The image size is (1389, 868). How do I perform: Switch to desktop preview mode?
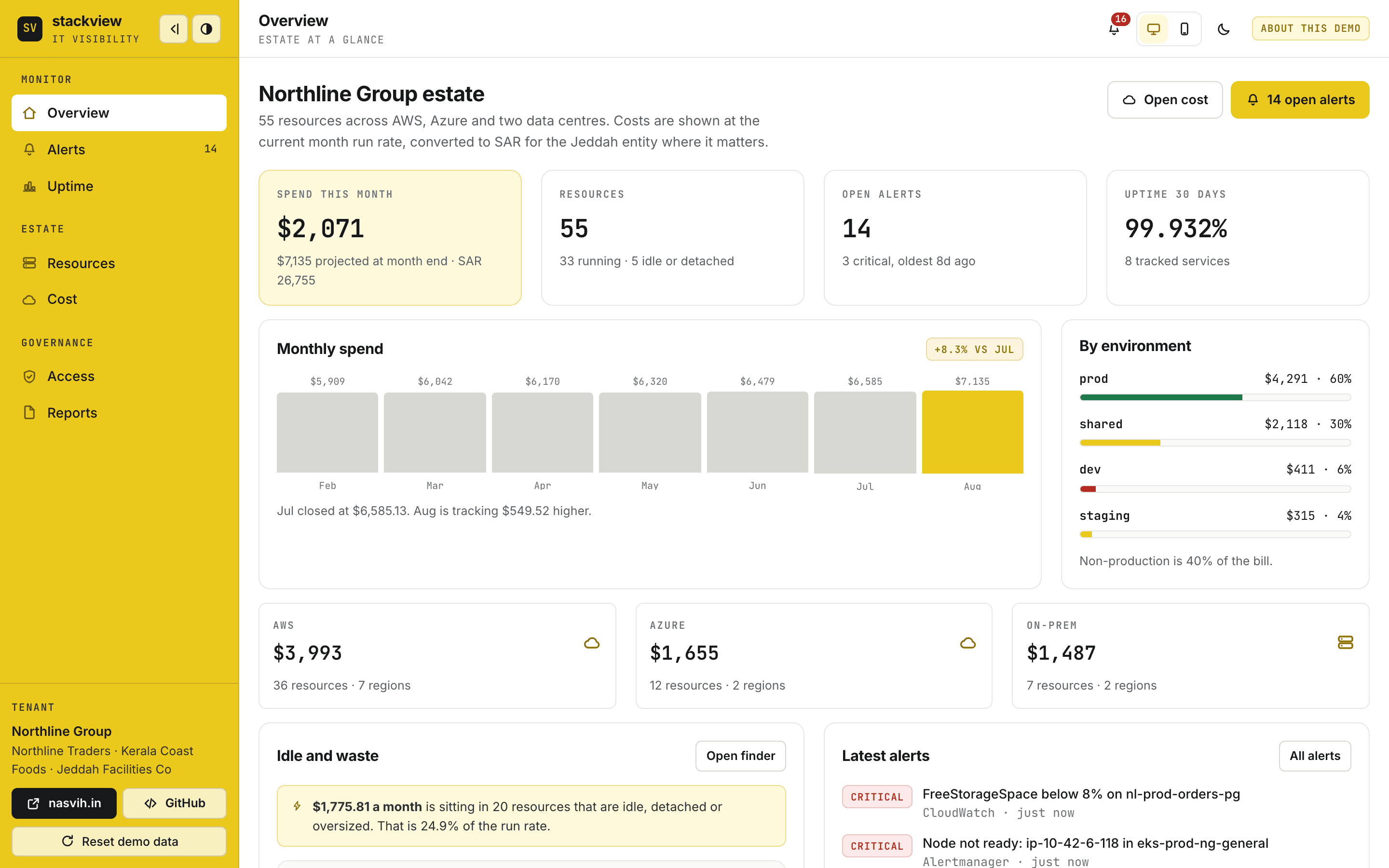click(x=1153, y=29)
